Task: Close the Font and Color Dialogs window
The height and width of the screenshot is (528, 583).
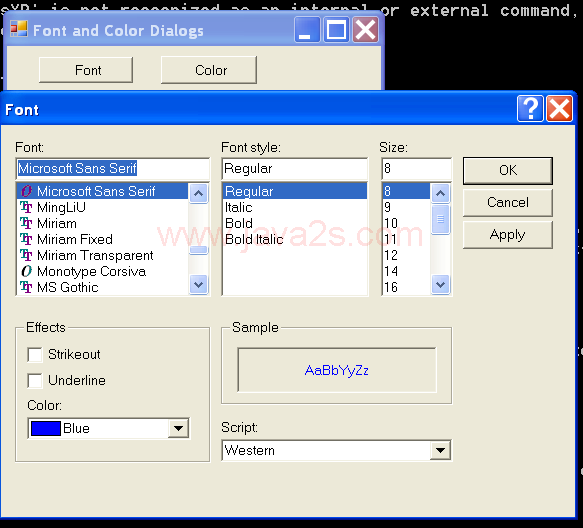Action: click(365, 29)
